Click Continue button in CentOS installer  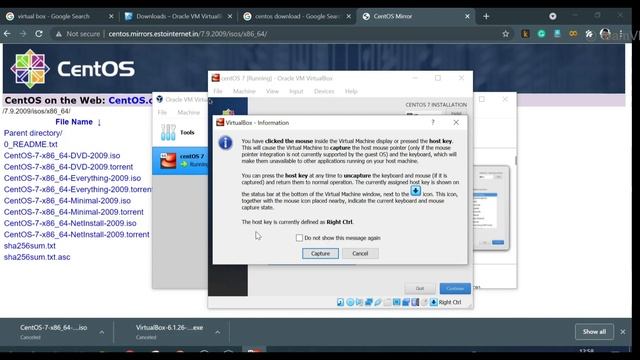[x=455, y=288]
